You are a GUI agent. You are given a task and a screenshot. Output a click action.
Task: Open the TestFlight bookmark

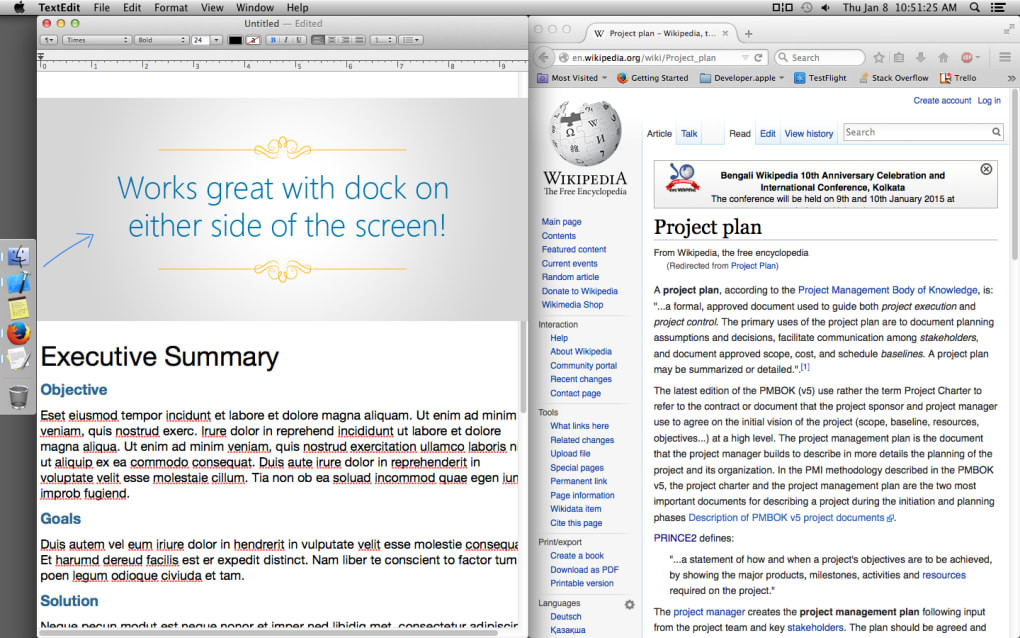pyautogui.click(x=820, y=77)
